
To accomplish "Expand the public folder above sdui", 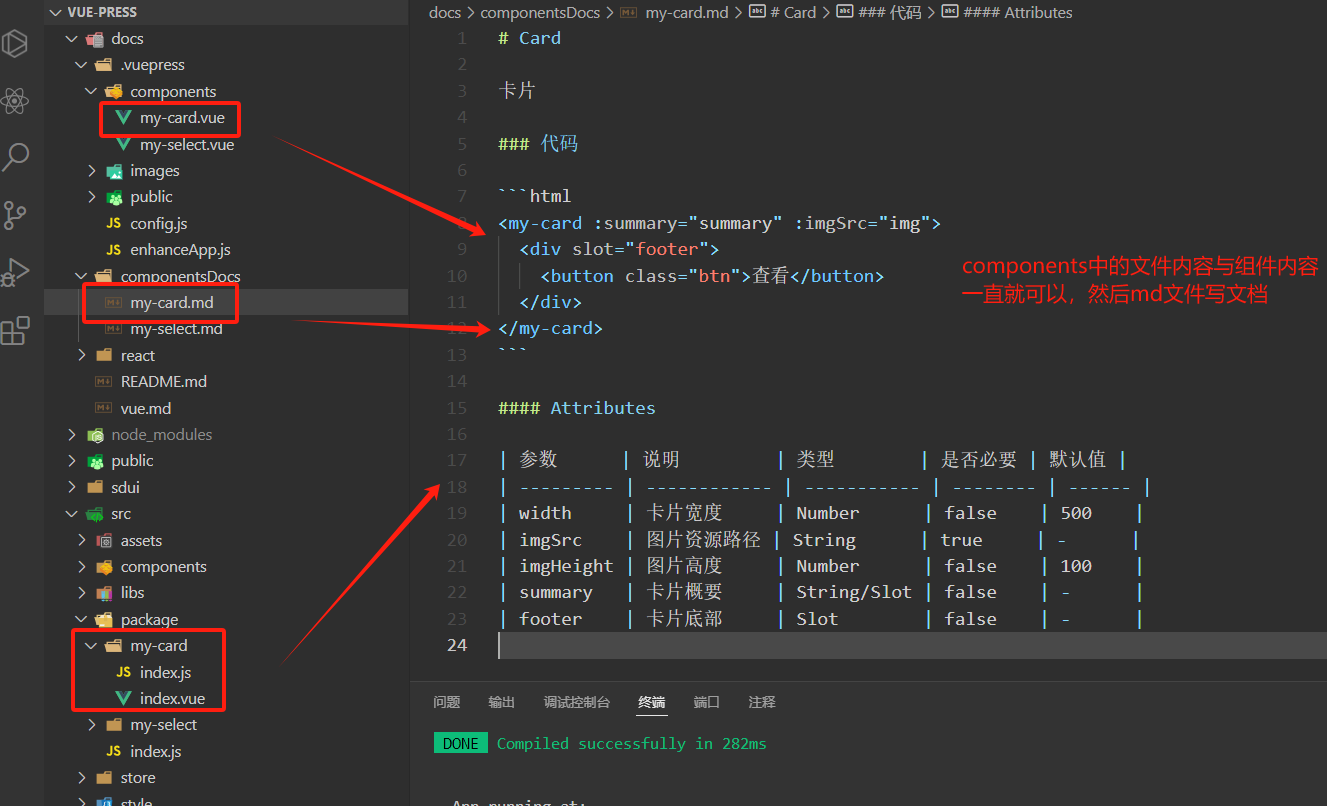I will coord(71,461).
